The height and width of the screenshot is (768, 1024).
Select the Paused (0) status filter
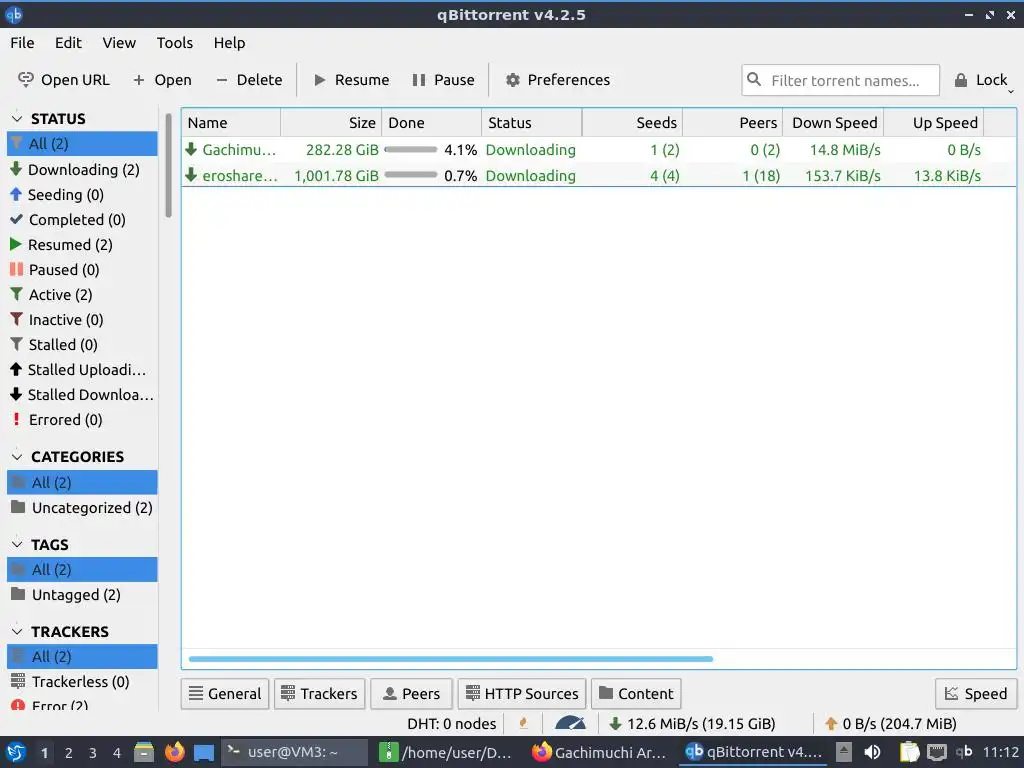82,270
